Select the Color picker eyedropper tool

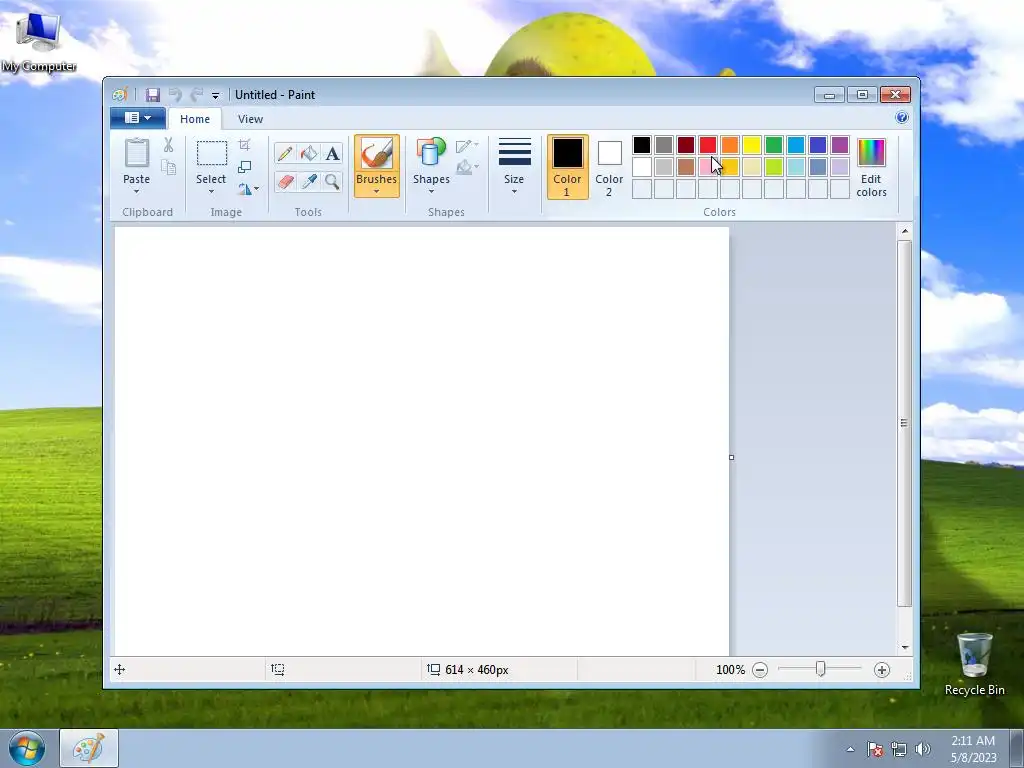coord(308,181)
